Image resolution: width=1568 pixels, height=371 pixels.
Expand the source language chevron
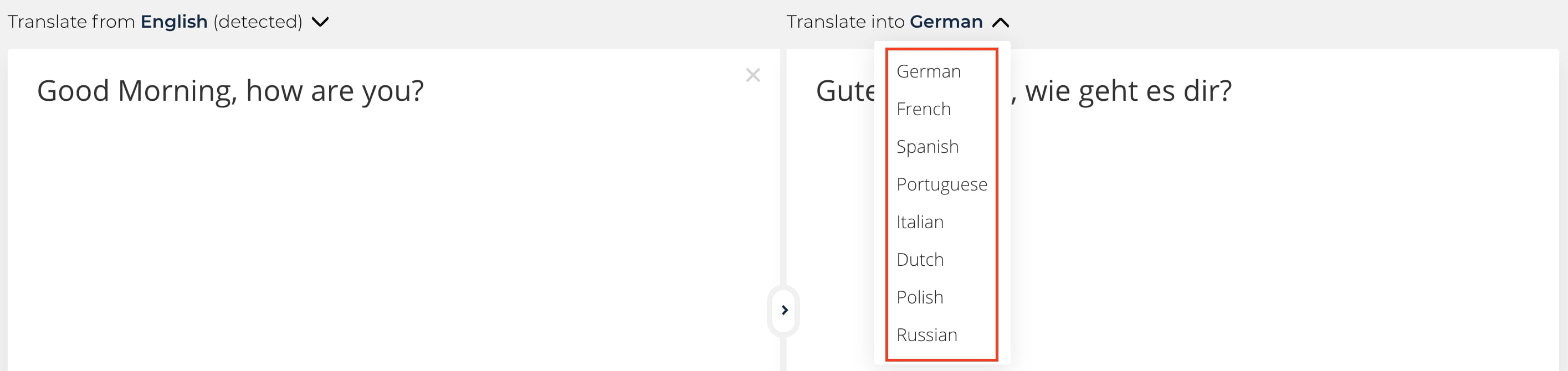(x=320, y=23)
